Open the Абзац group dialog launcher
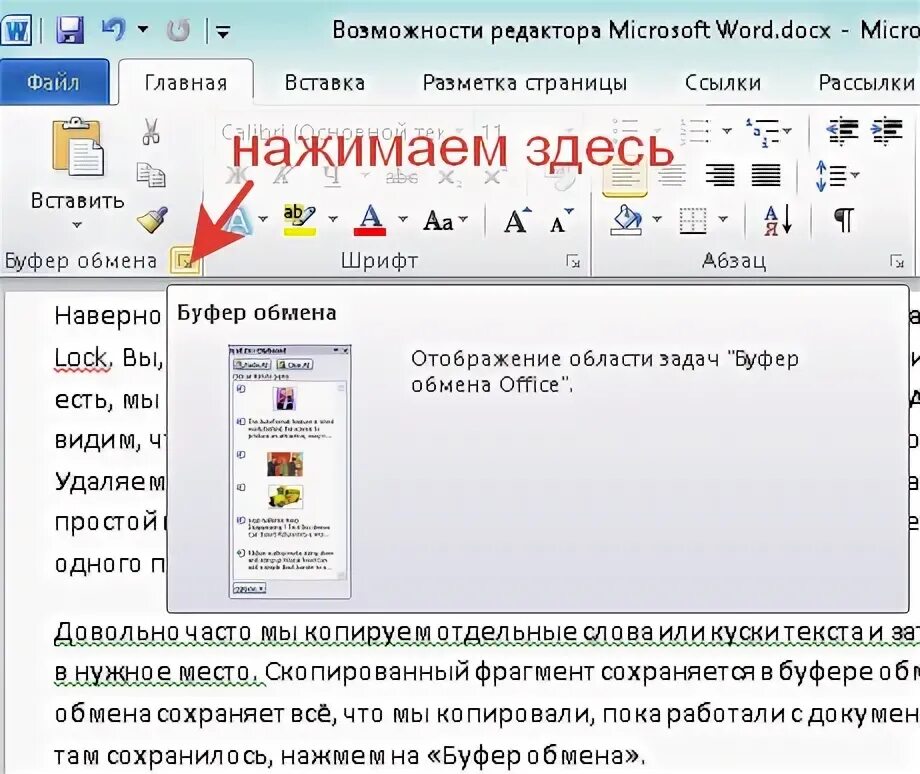 click(897, 261)
